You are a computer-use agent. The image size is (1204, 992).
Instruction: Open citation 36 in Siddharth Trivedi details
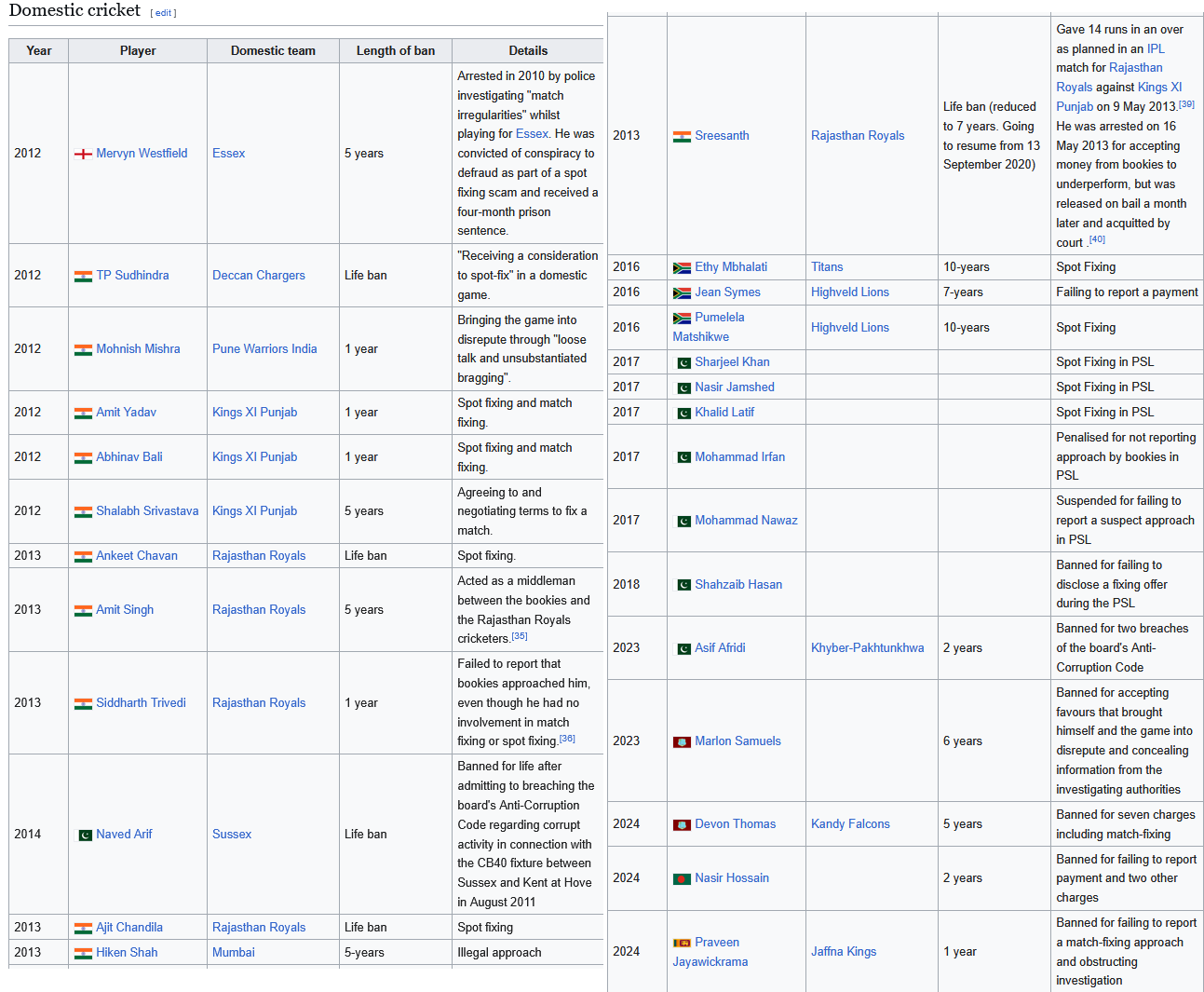pos(567,739)
